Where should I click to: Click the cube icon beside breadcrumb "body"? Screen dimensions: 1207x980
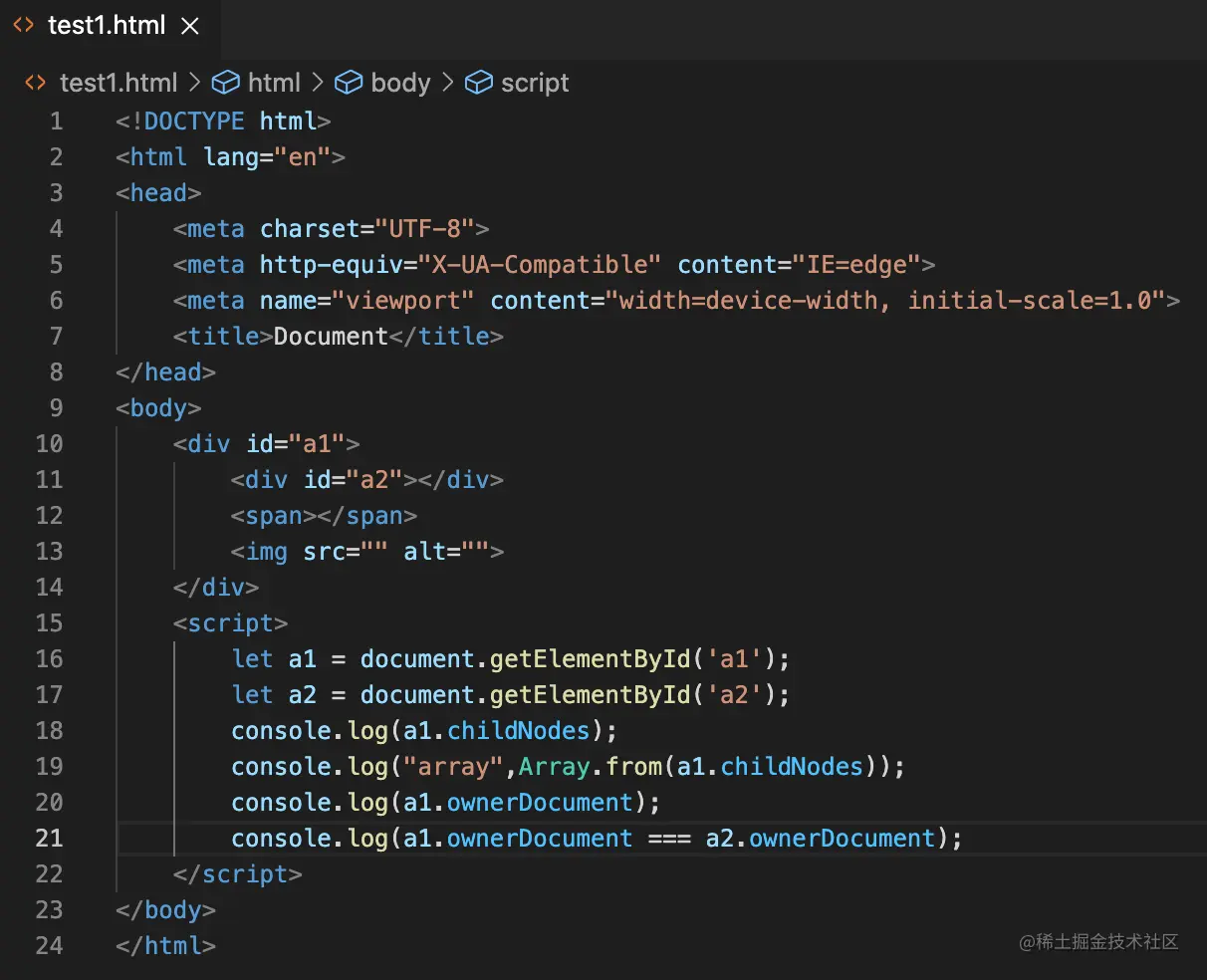349,83
